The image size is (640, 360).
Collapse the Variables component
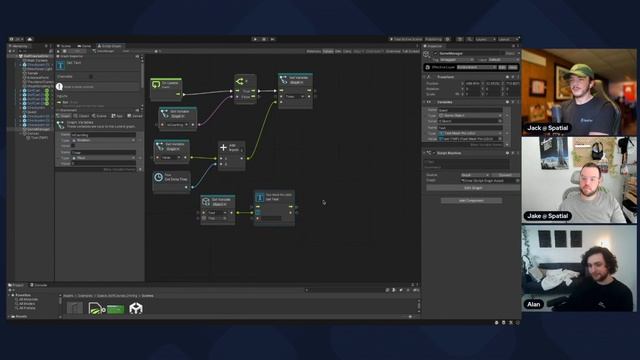[425, 102]
